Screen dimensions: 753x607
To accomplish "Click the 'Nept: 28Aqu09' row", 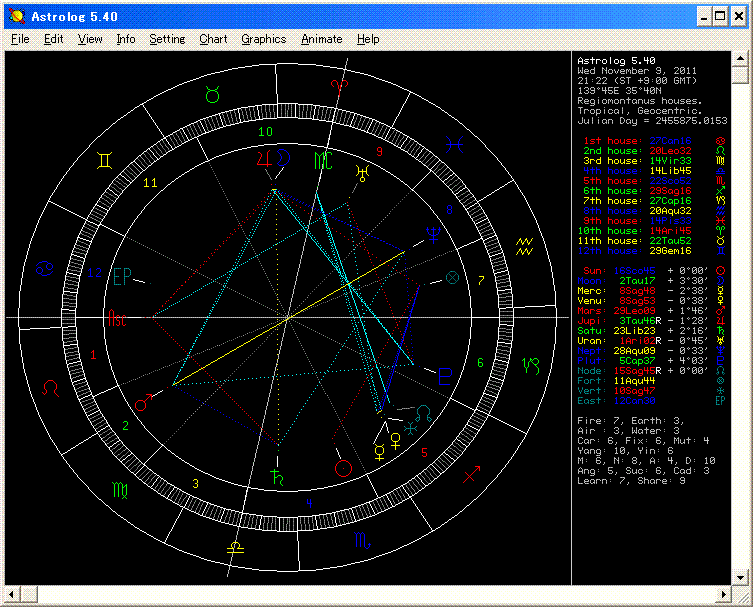I will click(x=651, y=351).
